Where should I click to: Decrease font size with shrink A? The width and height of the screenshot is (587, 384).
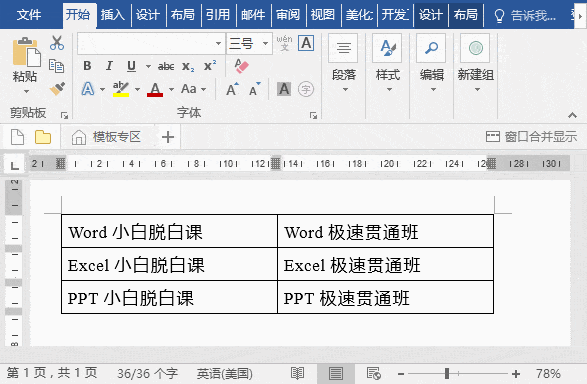tap(255, 89)
